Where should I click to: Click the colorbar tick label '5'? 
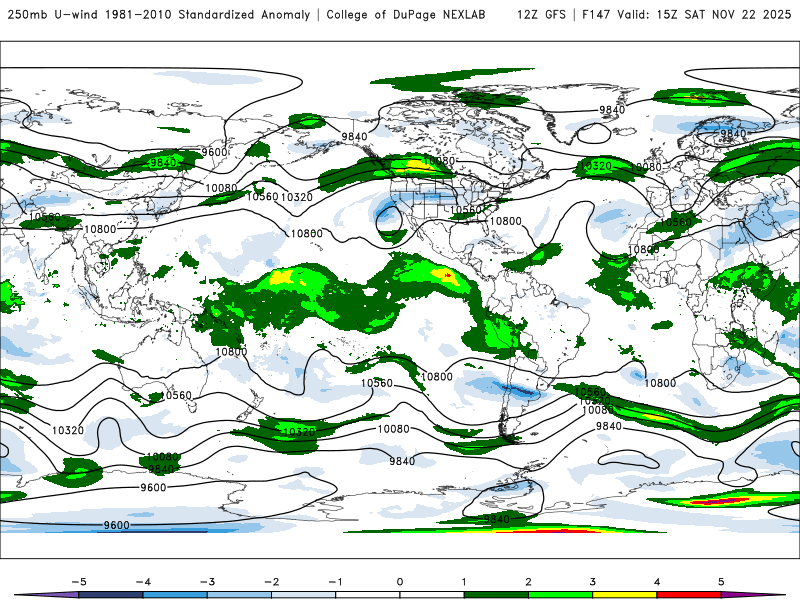coord(721,582)
